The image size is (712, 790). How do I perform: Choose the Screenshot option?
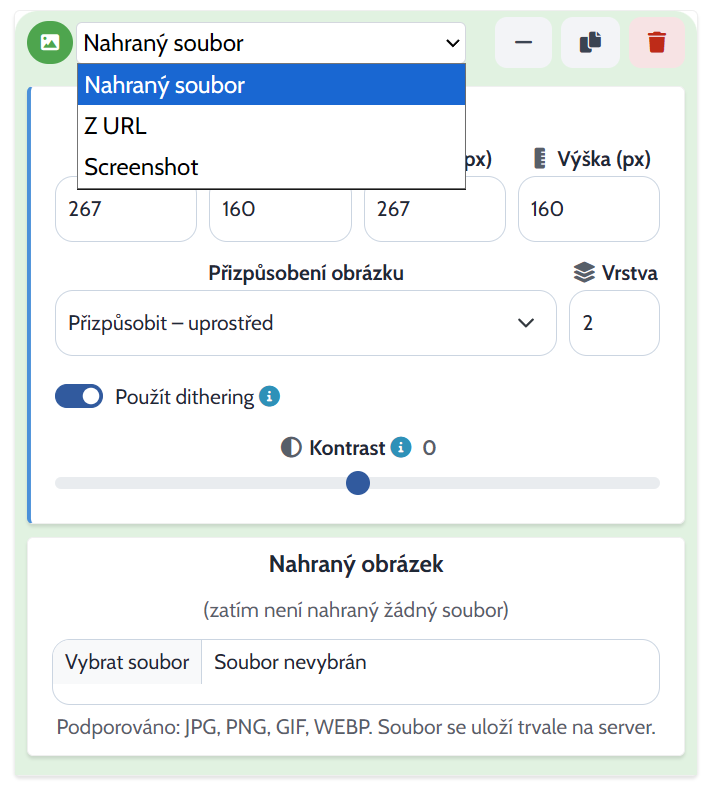271,167
